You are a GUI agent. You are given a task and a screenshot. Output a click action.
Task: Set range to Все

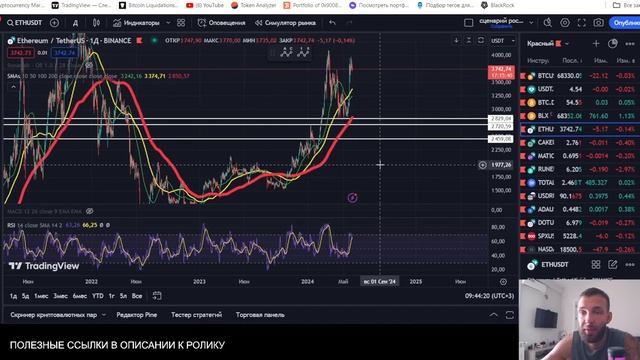tap(137, 296)
